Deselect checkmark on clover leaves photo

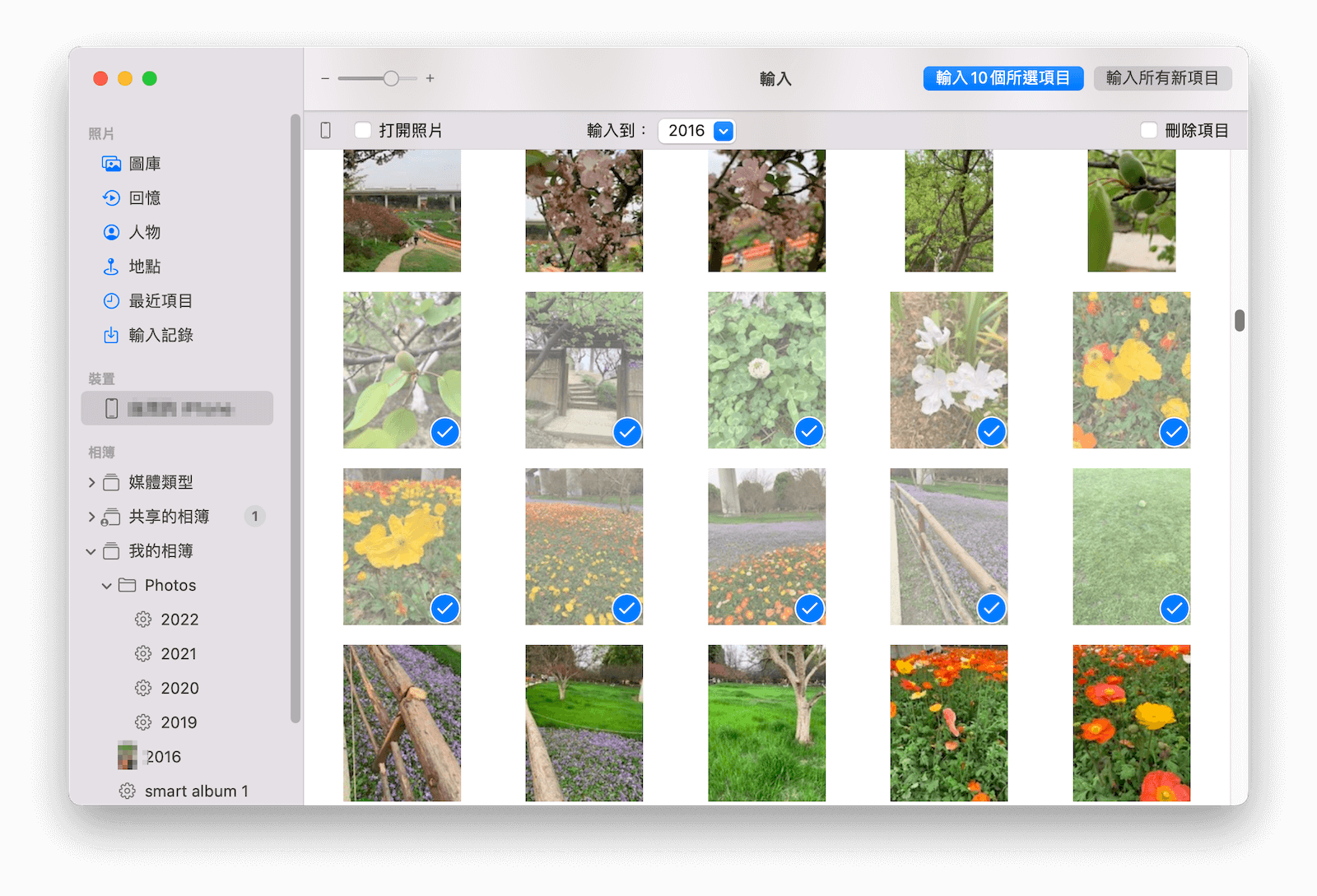(810, 432)
